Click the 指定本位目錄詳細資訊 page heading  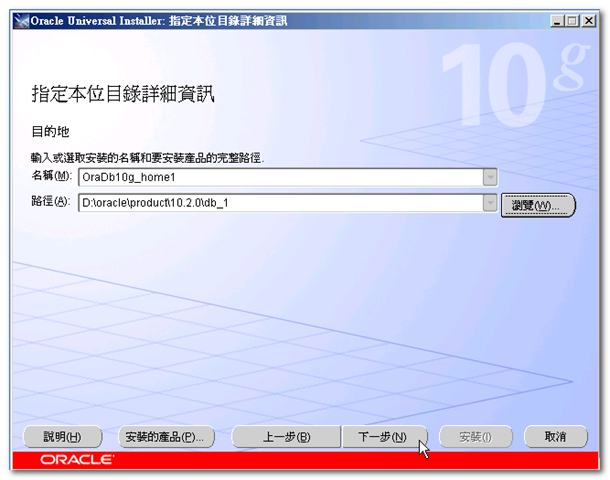click(x=123, y=94)
